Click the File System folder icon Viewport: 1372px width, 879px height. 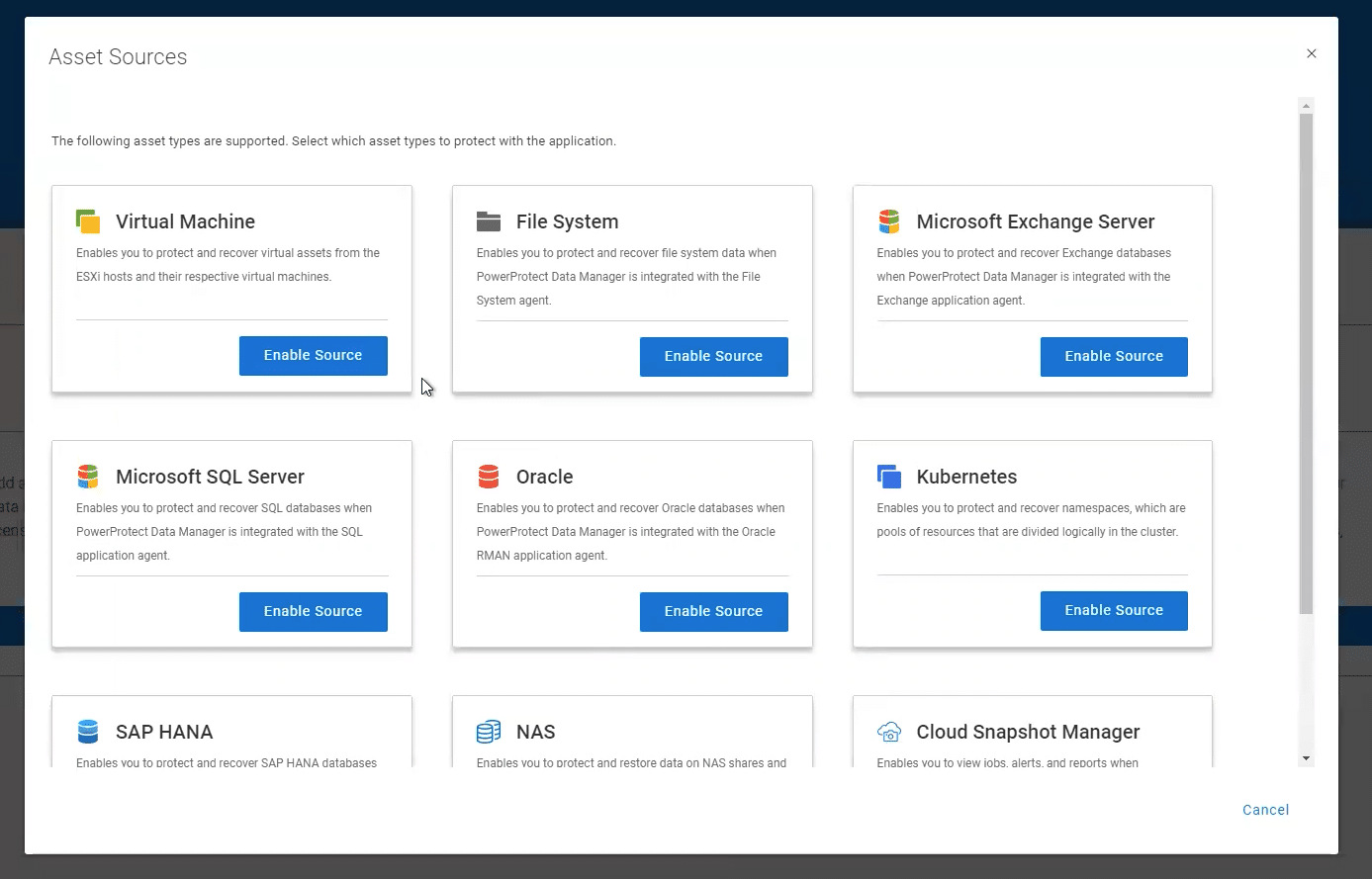[x=489, y=221]
